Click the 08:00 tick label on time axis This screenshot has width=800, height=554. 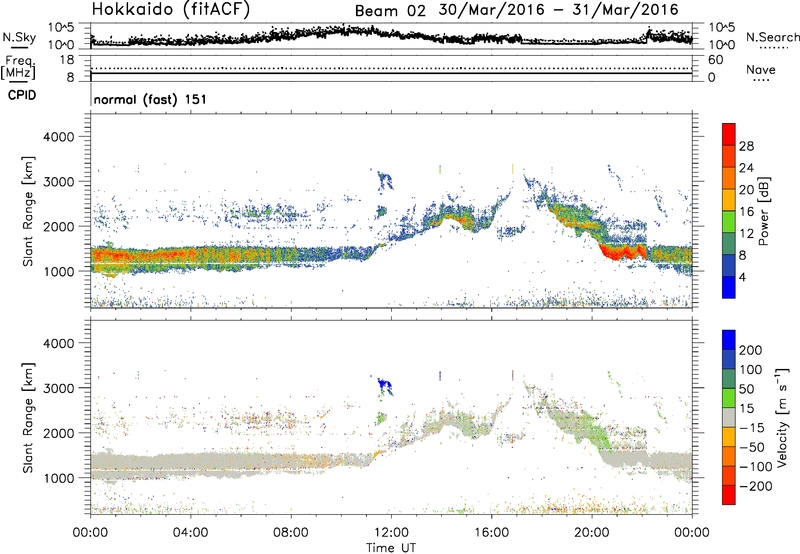tap(291, 532)
